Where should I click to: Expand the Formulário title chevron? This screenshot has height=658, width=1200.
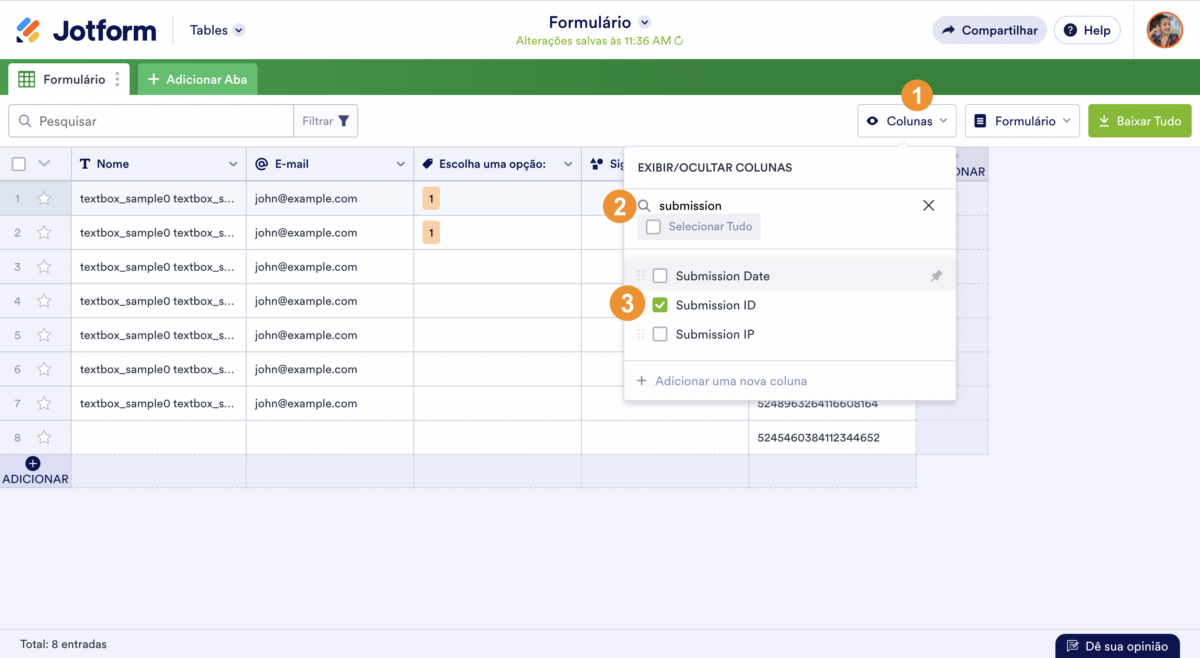[x=645, y=22]
